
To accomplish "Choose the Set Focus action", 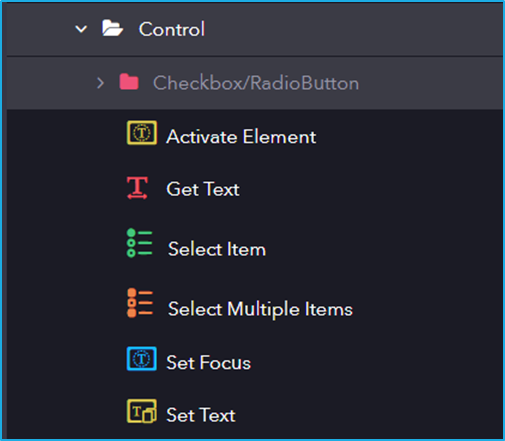I will click(208, 363).
